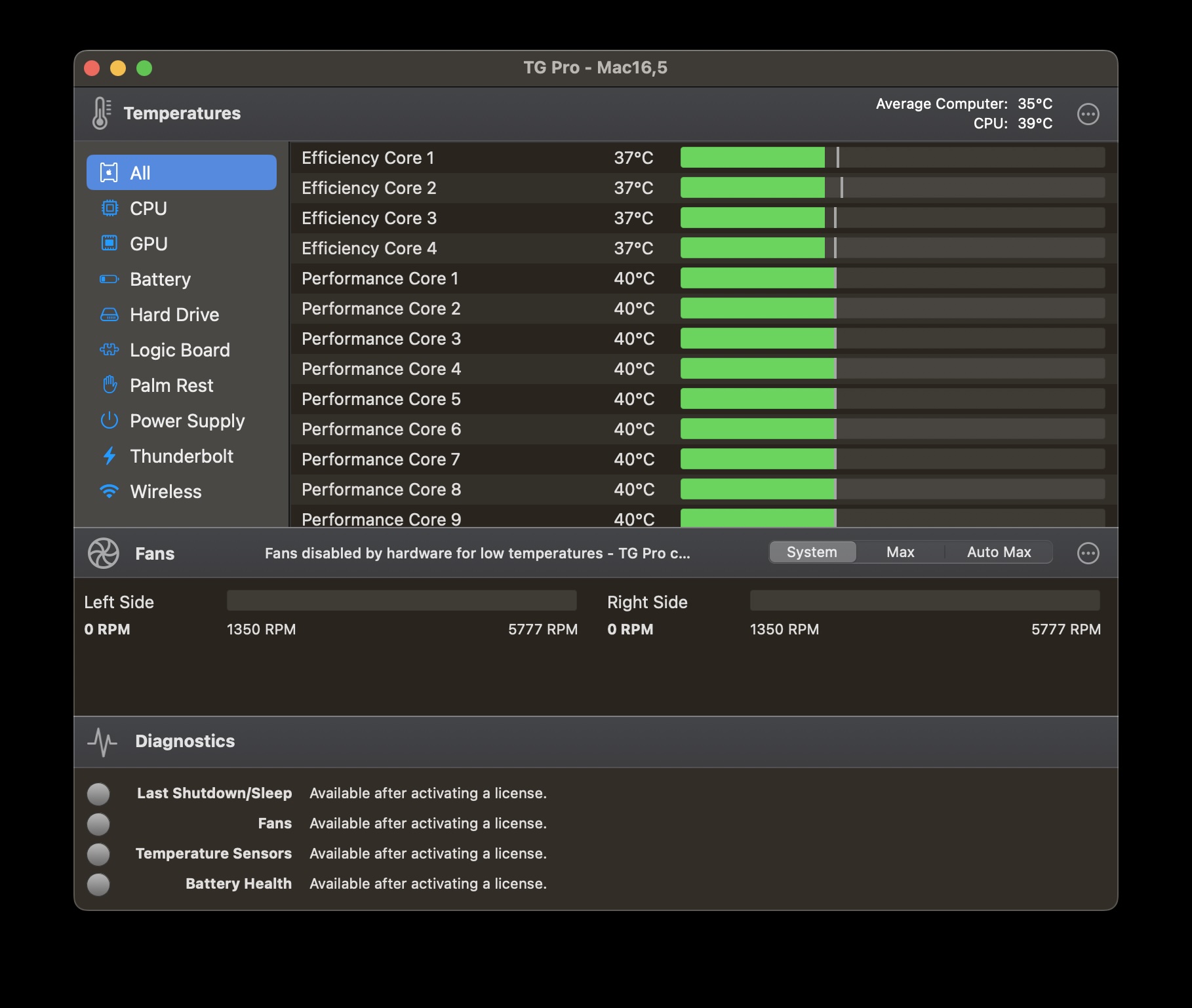Select System fan control mode
Image resolution: width=1192 pixels, height=1008 pixels.
pyautogui.click(x=812, y=552)
